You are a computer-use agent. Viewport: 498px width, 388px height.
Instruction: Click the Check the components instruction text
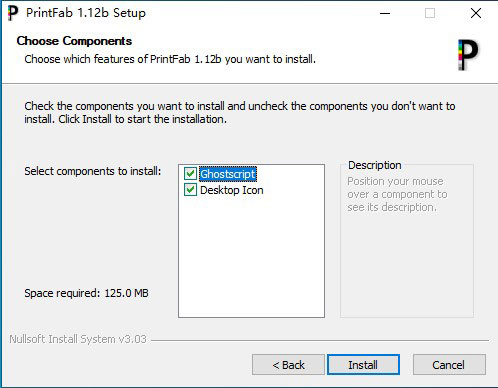[x=240, y=113]
